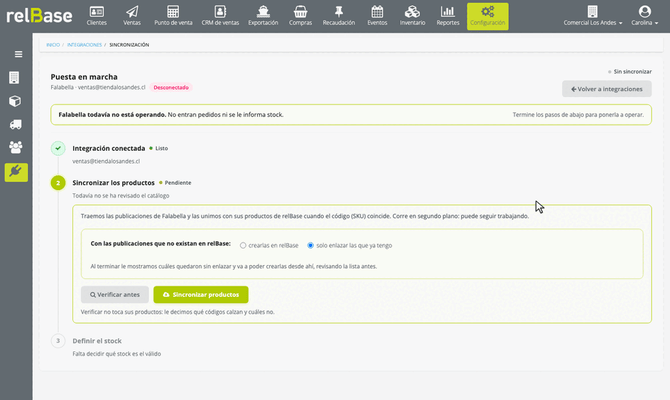Click the sidebar cube icon
670x400 pixels.
click(15, 101)
